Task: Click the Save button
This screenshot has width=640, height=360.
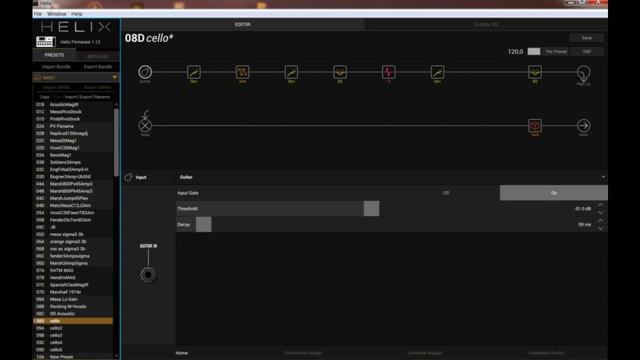Action: click(587, 38)
